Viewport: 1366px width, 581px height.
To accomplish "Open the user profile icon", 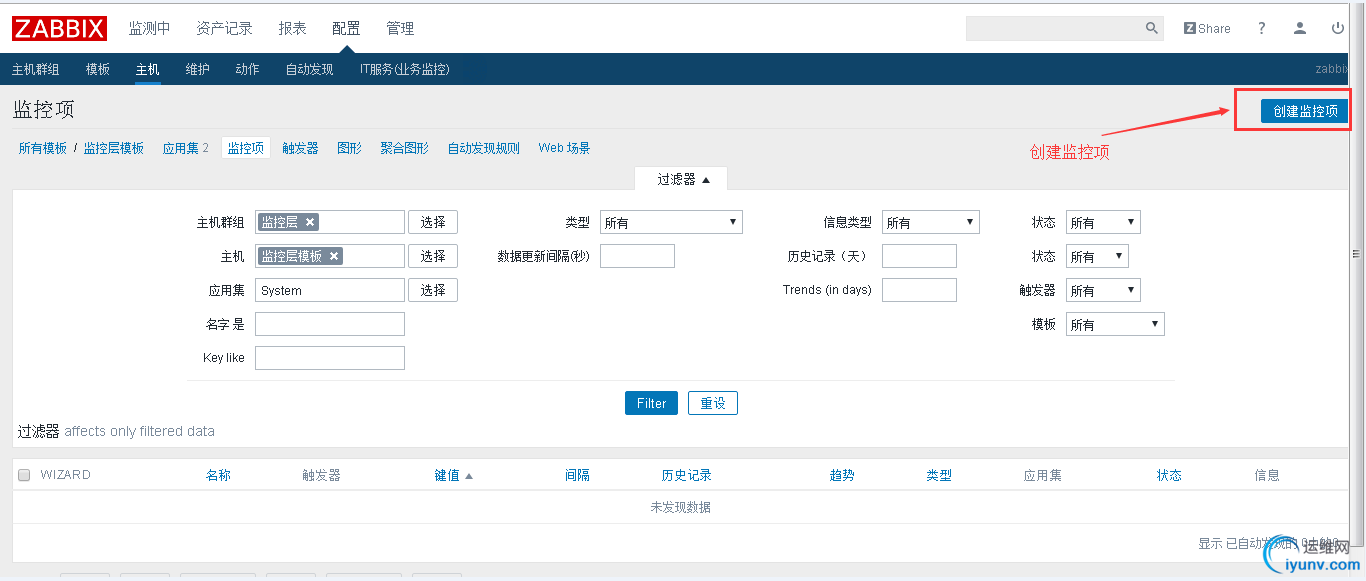I will pos(1300,29).
